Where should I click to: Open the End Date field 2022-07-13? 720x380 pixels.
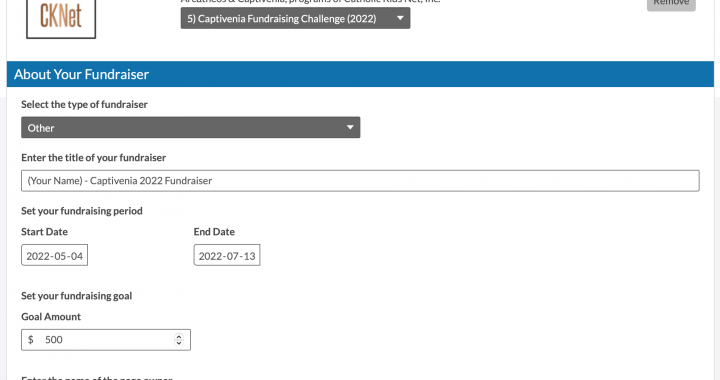pyautogui.click(x=227, y=255)
